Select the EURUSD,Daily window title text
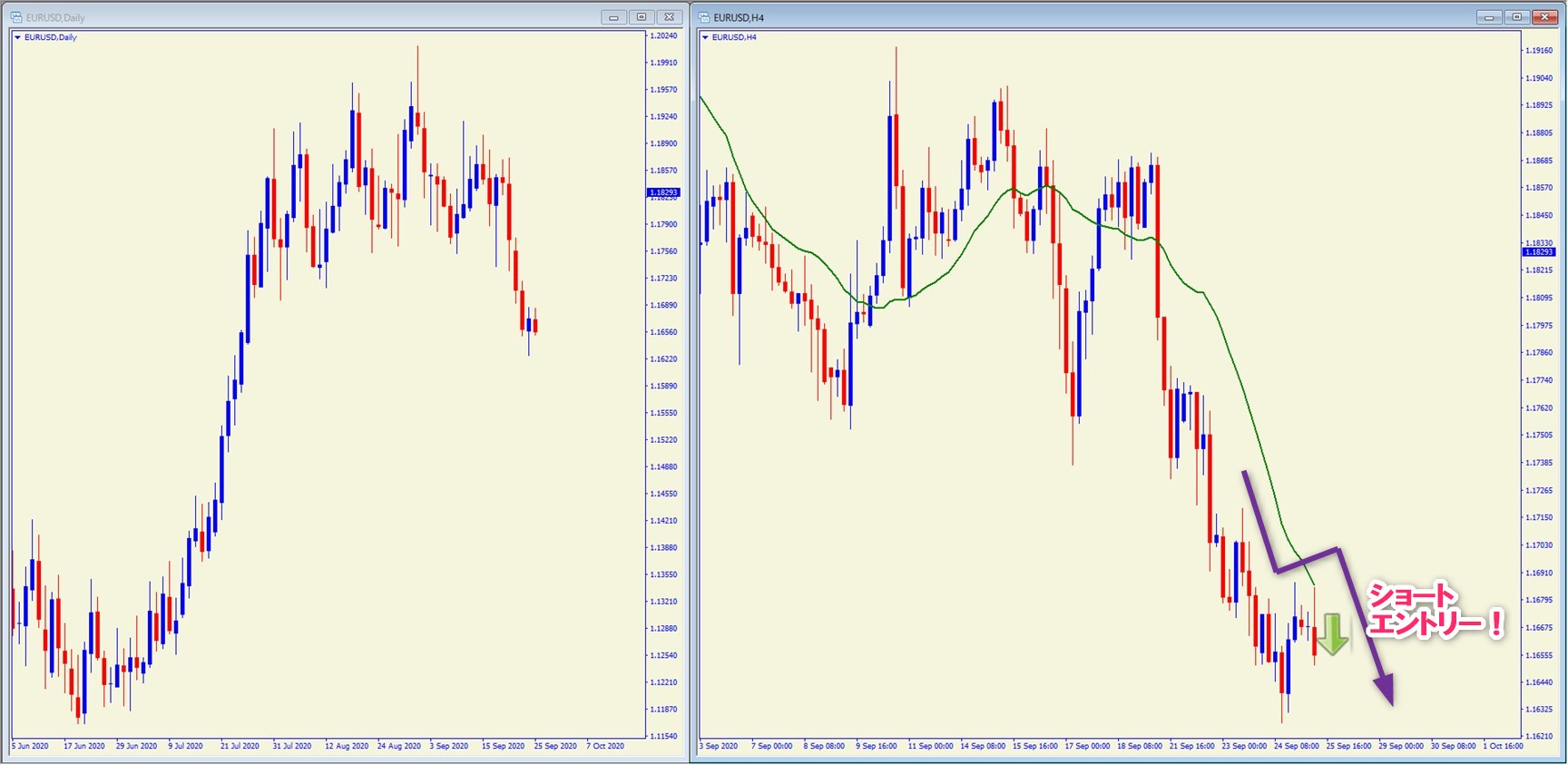 (55, 17)
